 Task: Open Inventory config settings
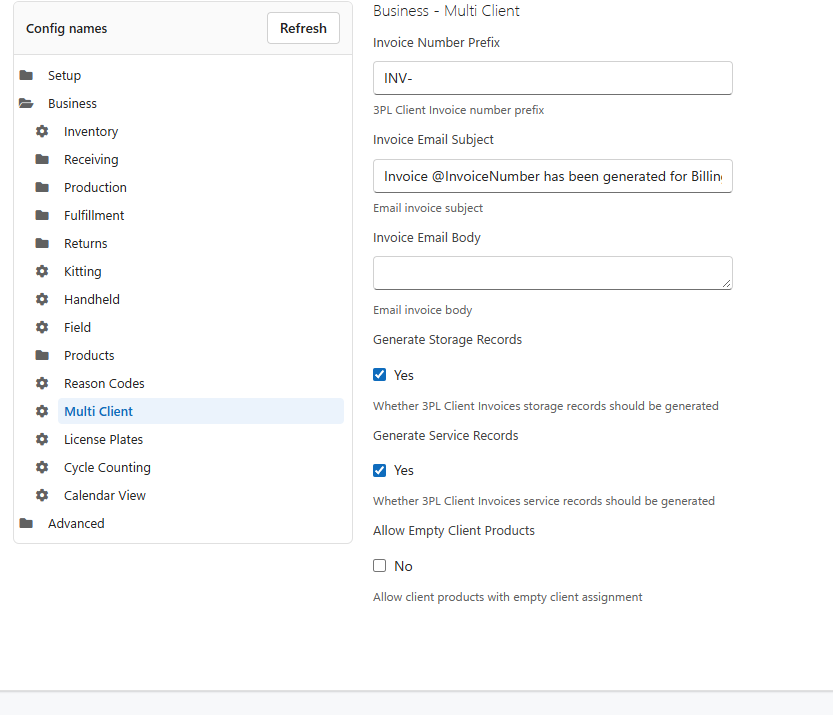click(91, 131)
